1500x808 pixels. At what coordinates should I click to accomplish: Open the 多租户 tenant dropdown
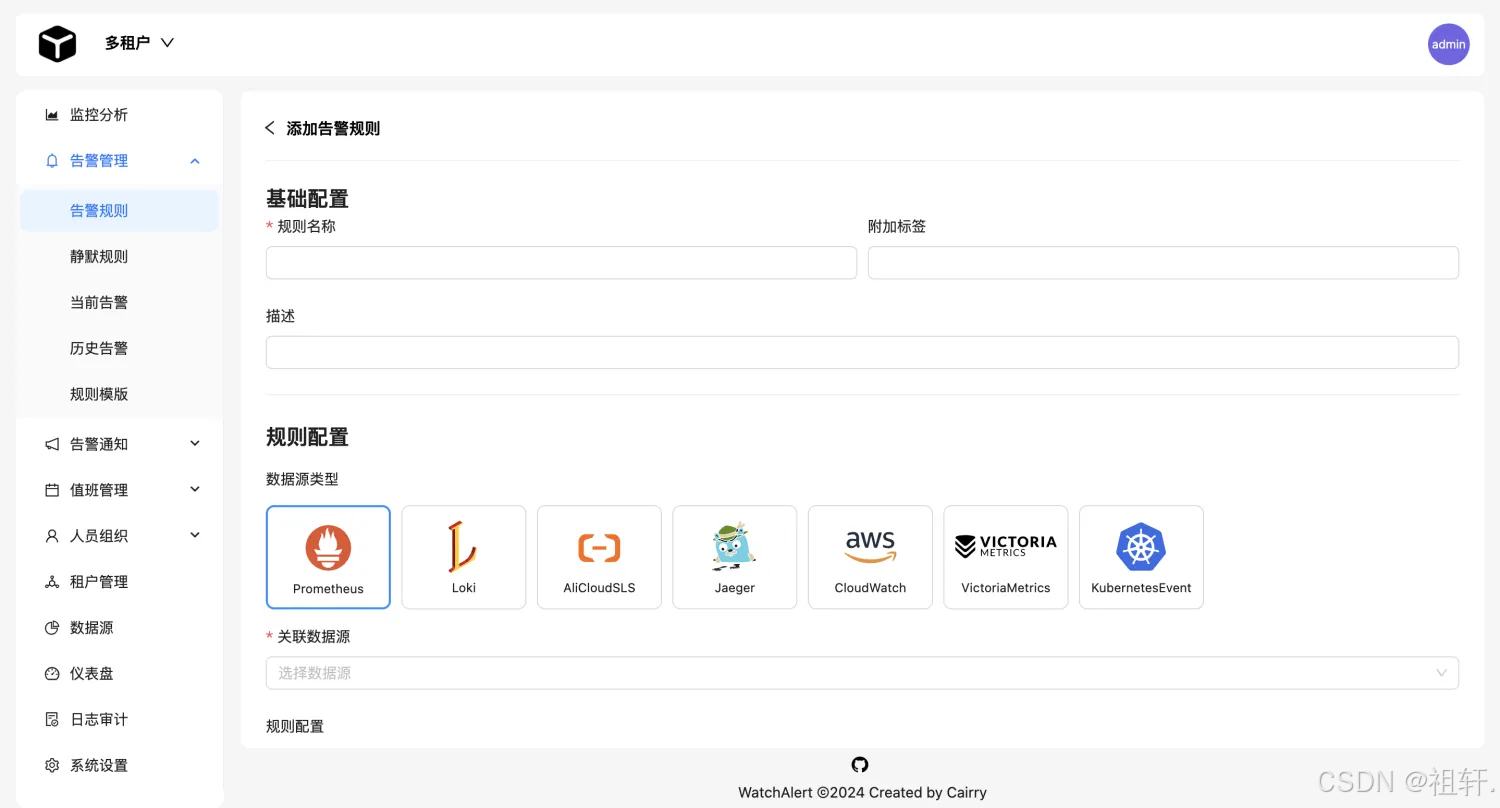click(x=139, y=43)
